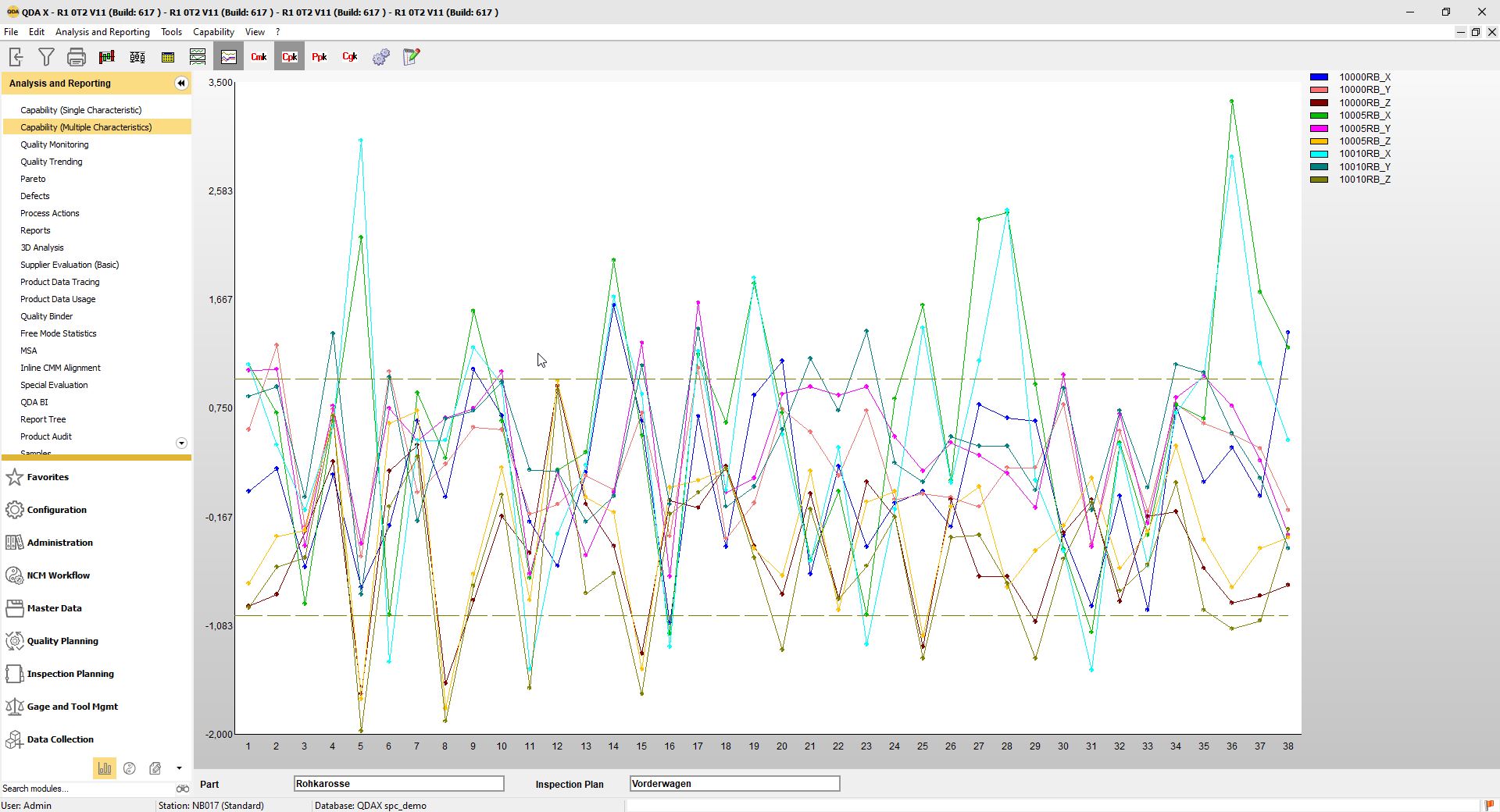Click the print toolbar icon
The height and width of the screenshot is (812, 1500).
tap(76, 56)
